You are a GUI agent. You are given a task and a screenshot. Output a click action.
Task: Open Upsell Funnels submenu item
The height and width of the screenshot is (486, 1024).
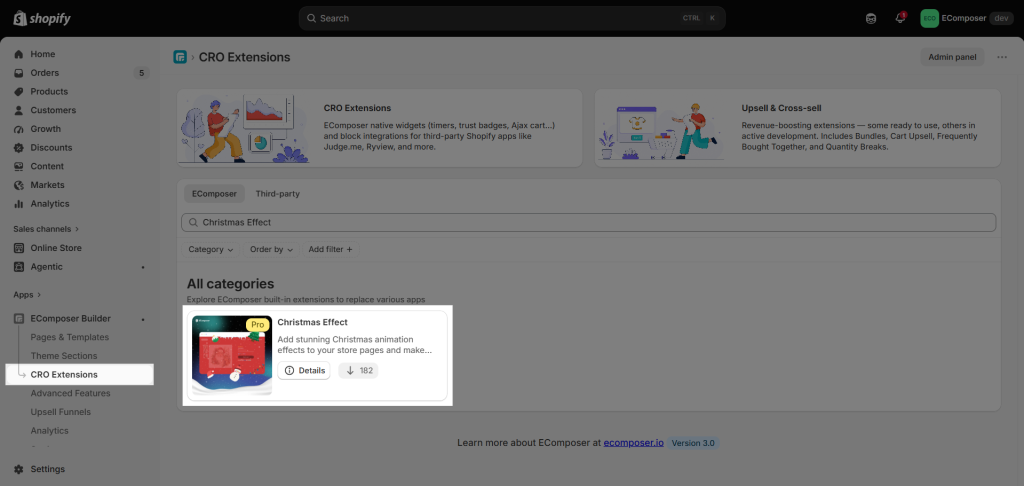pyautogui.click(x=61, y=412)
